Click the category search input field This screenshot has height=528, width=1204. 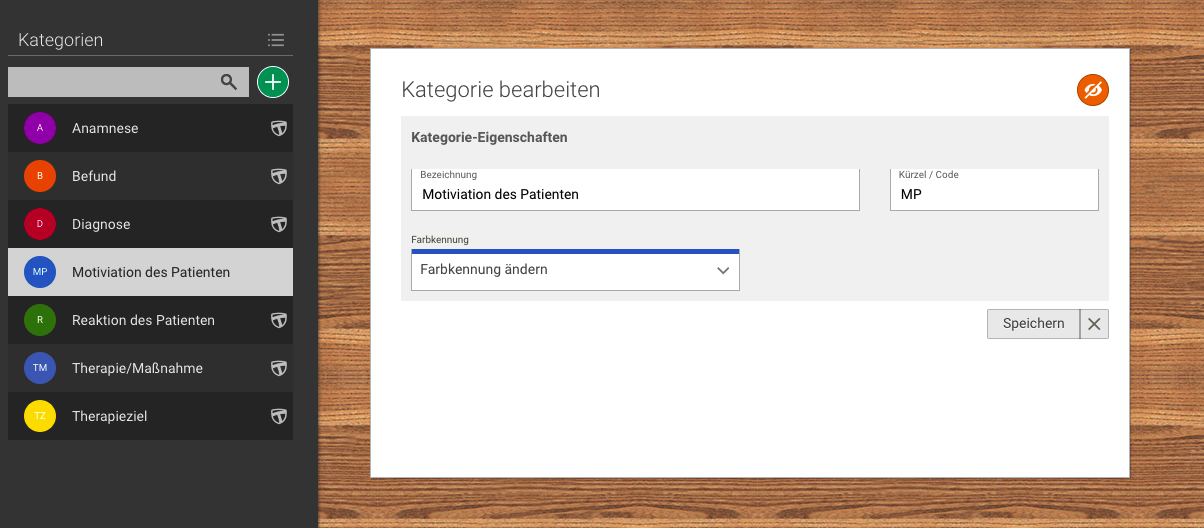point(128,82)
